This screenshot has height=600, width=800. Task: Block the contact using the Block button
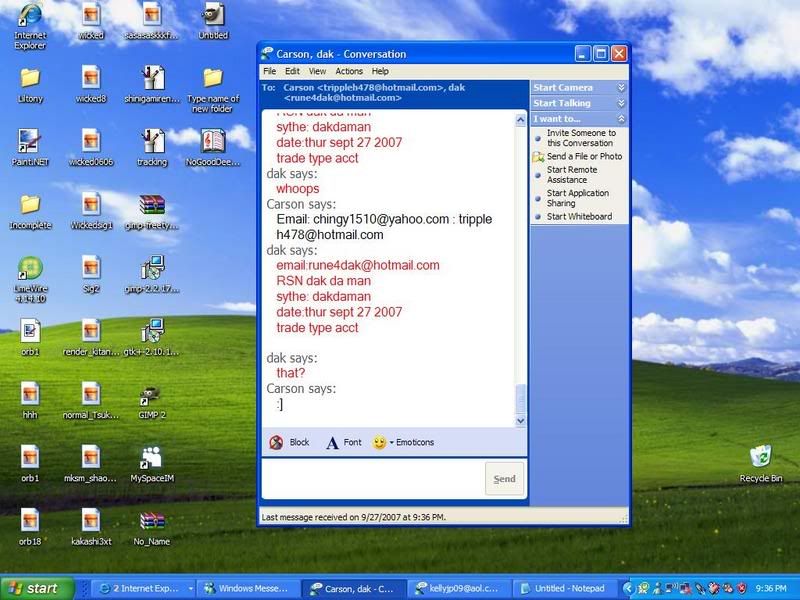[x=289, y=442]
